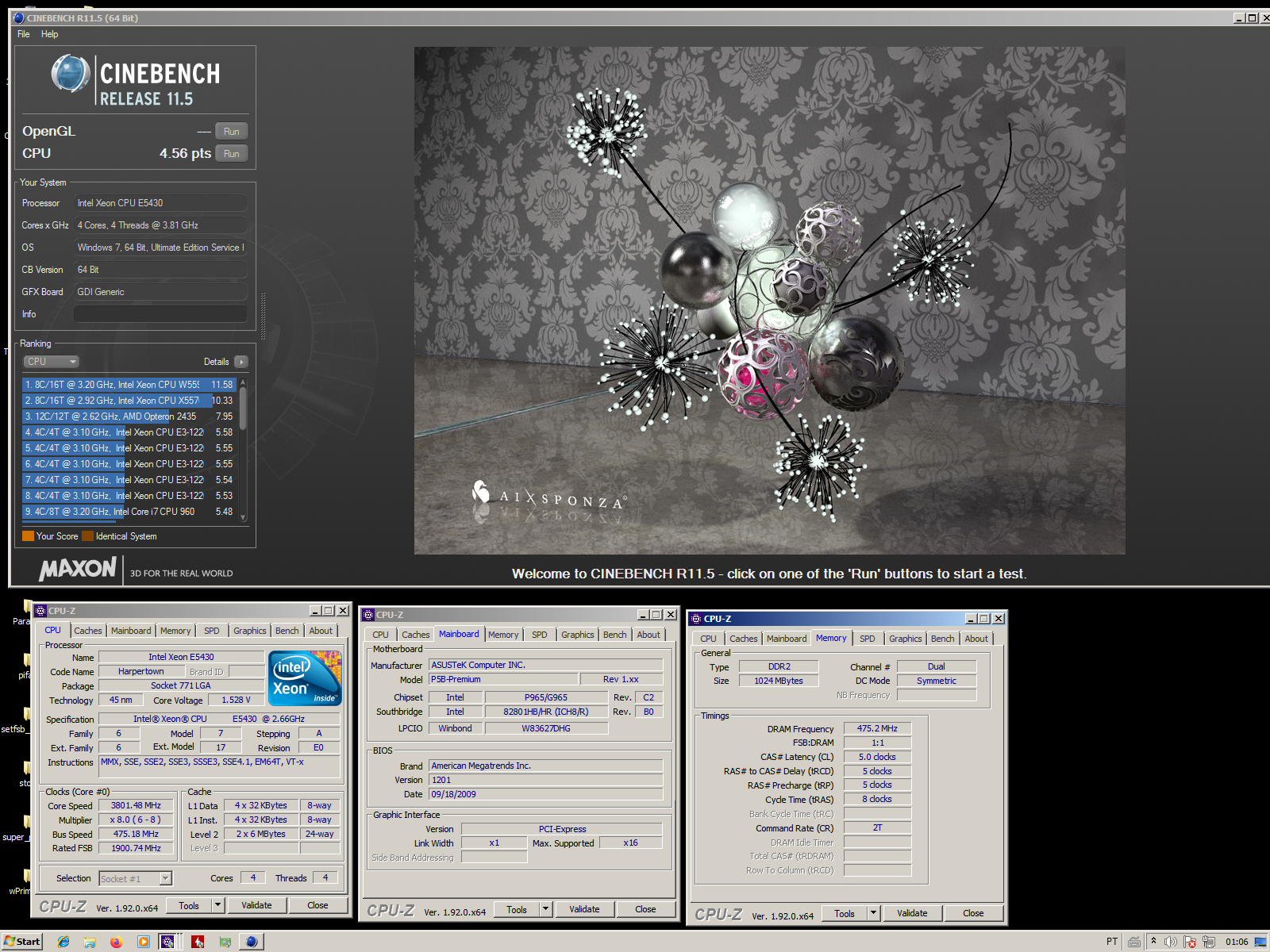Click the Cinebench sphere logo

[x=70, y=74]
